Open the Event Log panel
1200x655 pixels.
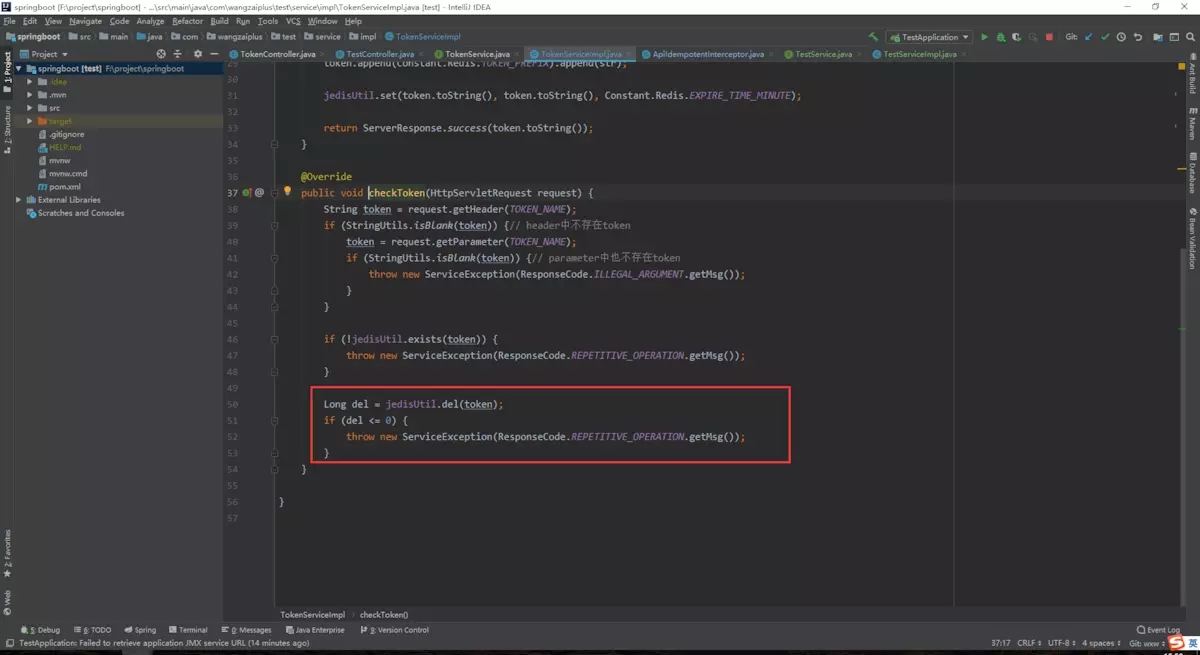point(1158,630)
